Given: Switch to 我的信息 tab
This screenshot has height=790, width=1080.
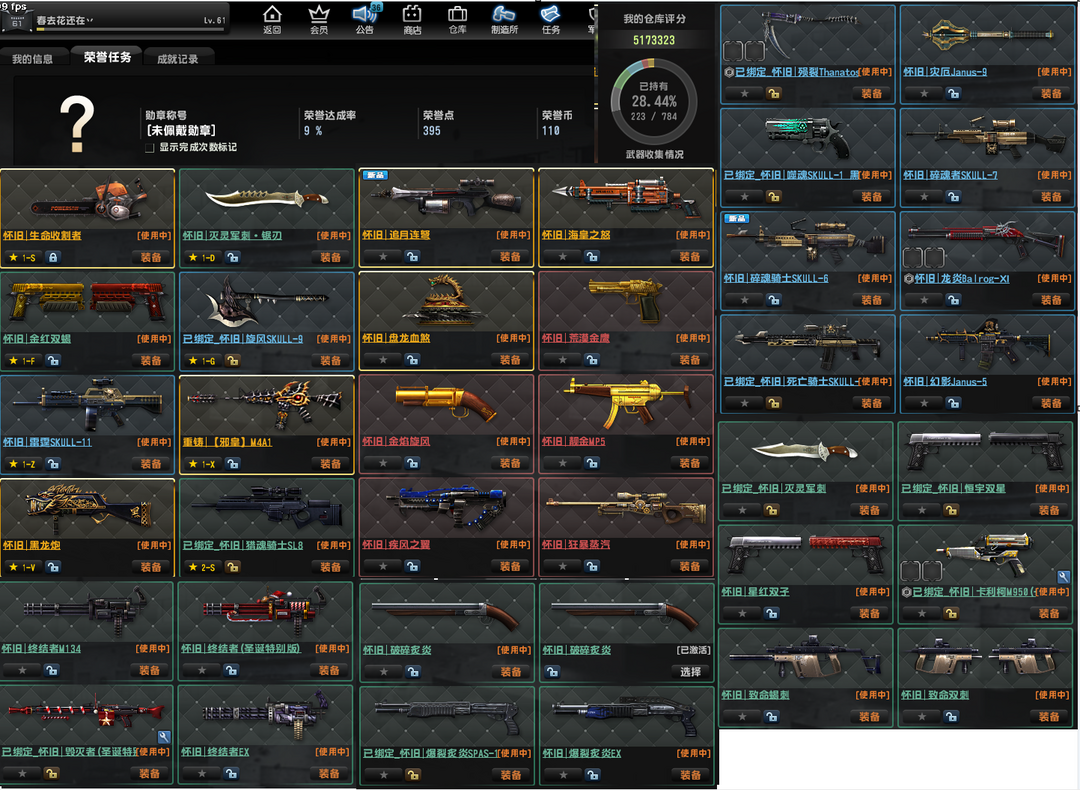Looking at the screenshot, I should pos(33,59).
